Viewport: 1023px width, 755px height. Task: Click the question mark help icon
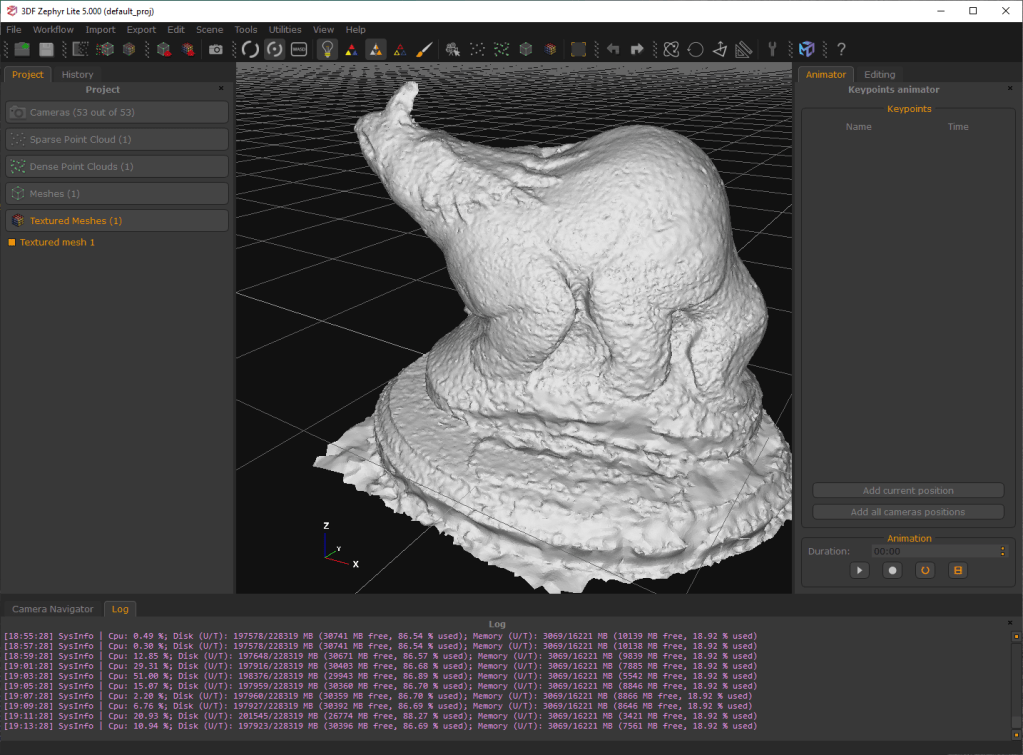point(841,49)
